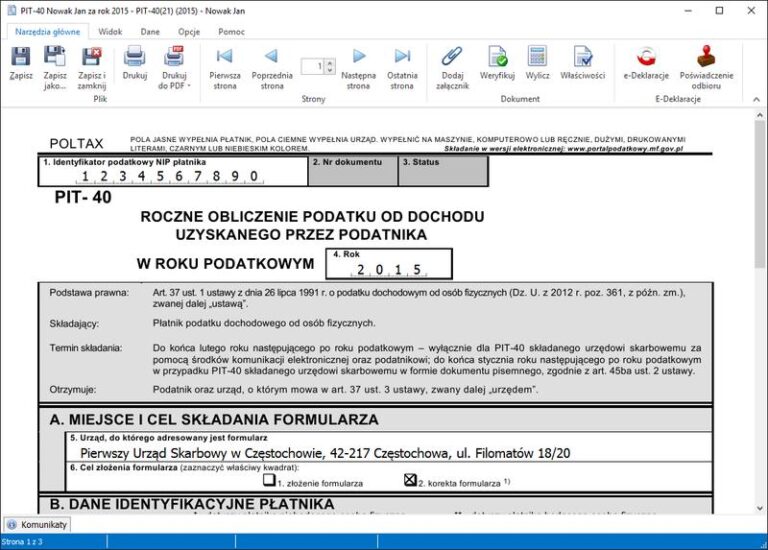Click the Podstawa prawna label
The width and height of the screenshot is (768, 550).
tap(89, 292)
